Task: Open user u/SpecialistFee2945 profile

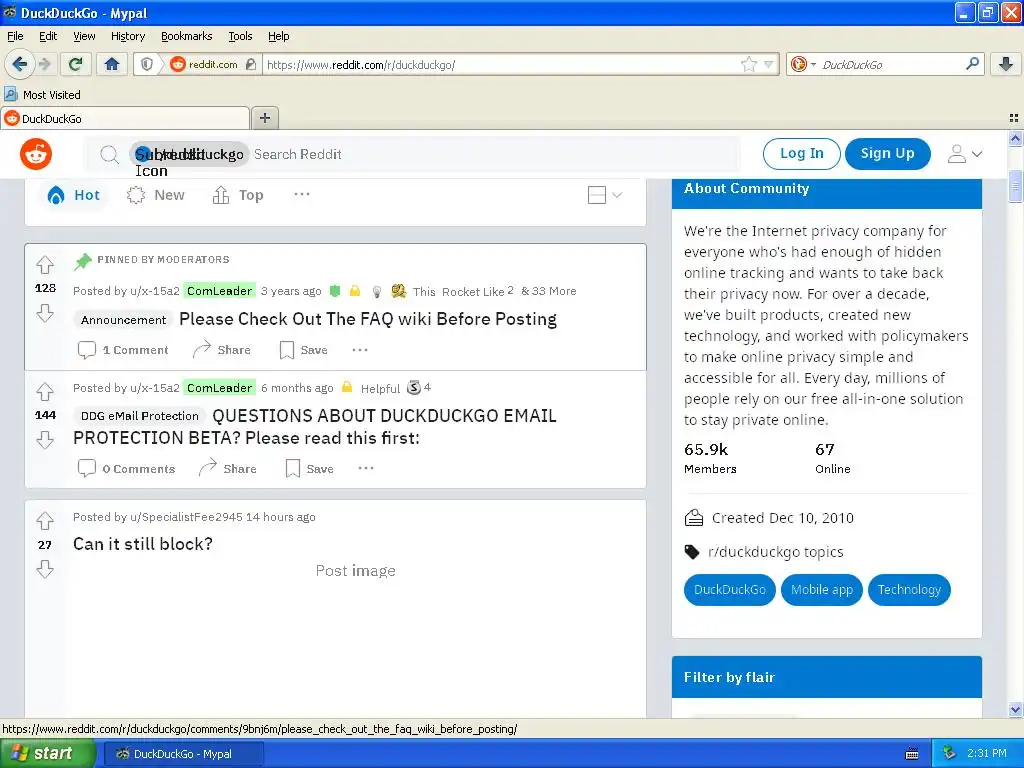Action: pos(186,517)
